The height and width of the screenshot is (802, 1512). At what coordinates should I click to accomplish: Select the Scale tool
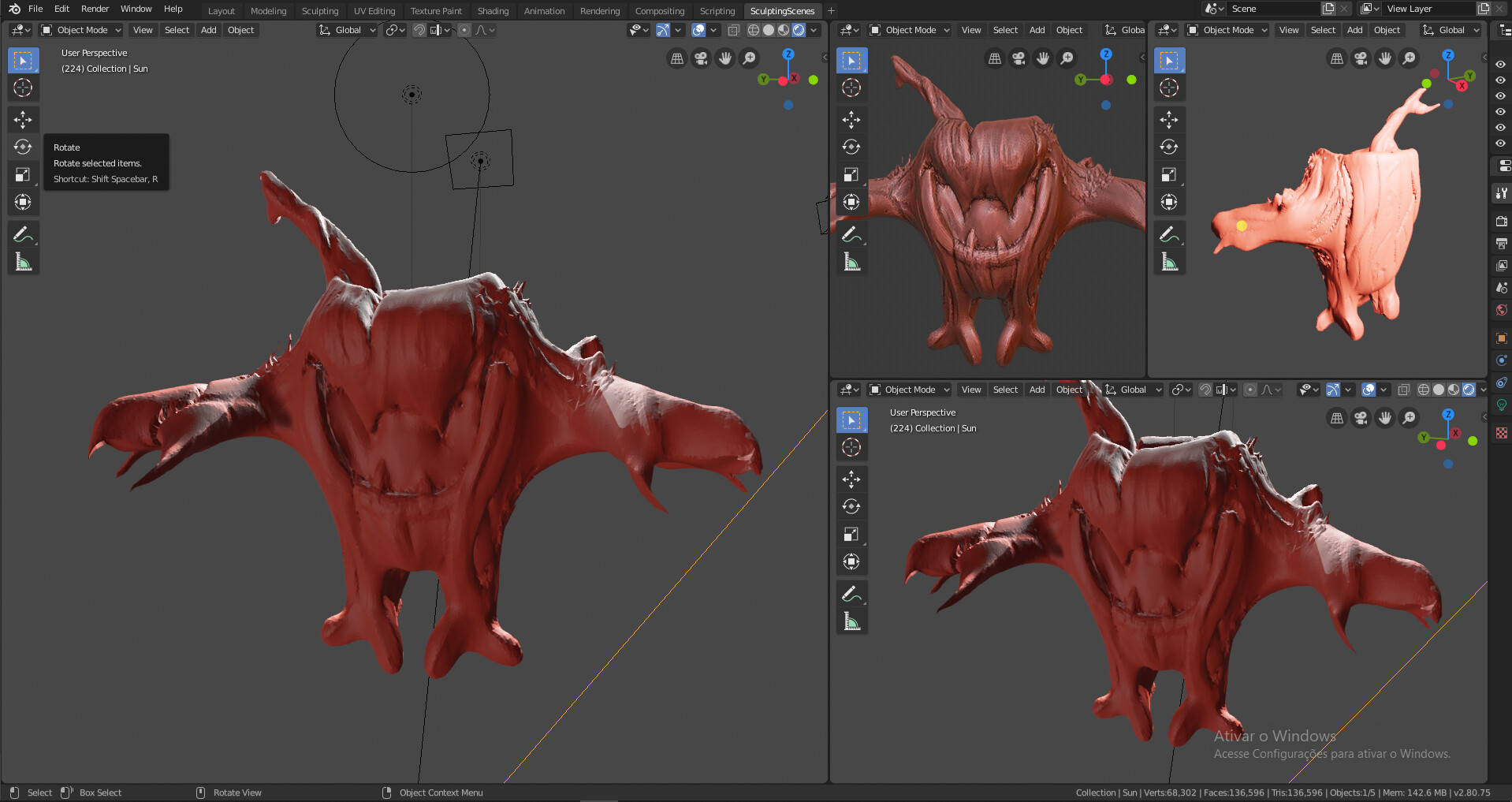(x=23, y=174)
